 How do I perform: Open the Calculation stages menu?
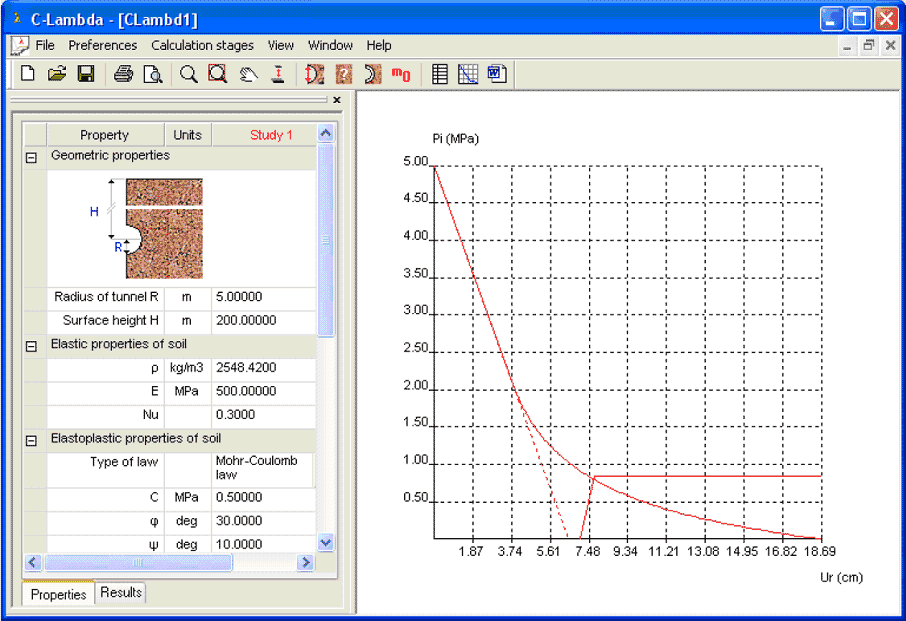tap(202, 45)
